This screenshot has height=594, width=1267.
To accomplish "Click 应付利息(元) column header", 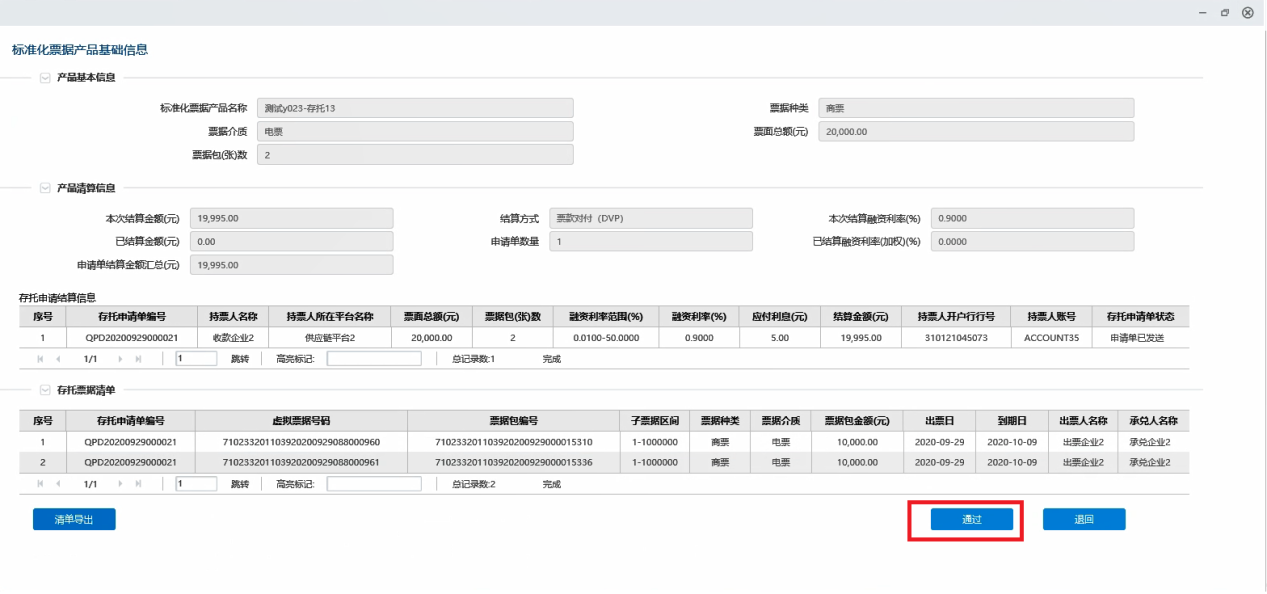I will click(780, 316).
